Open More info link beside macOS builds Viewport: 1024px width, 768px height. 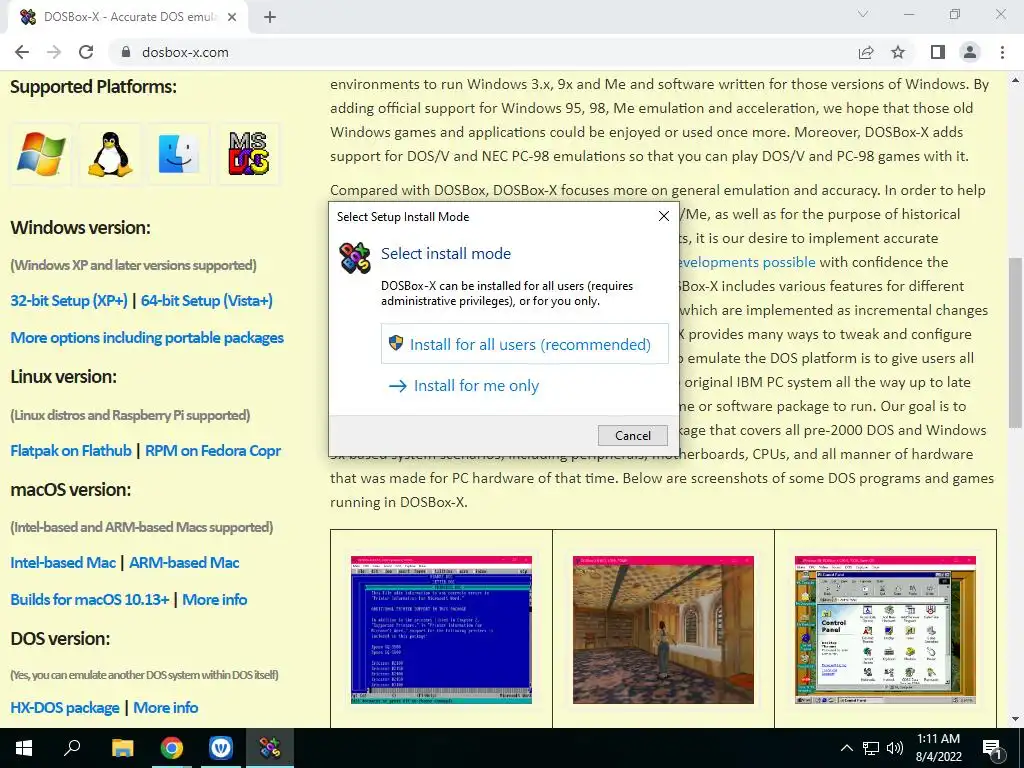pos(215,600)
